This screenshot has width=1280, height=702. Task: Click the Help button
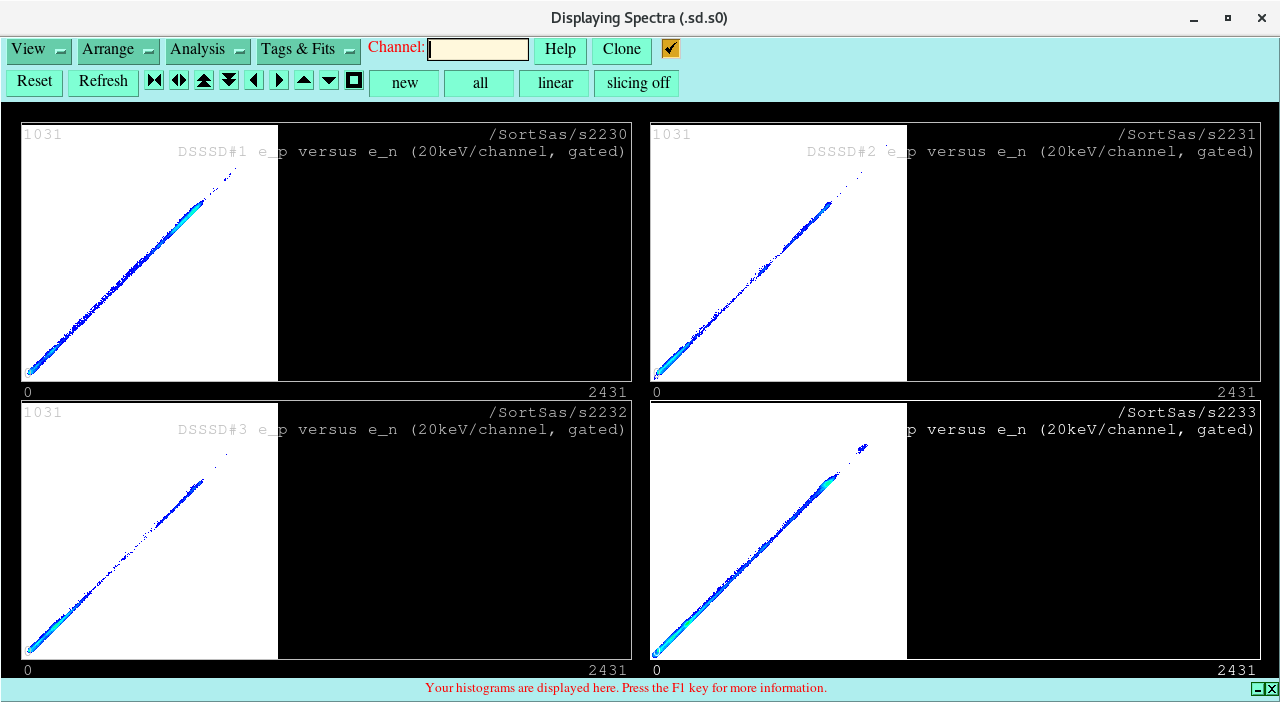pos(559,49)
